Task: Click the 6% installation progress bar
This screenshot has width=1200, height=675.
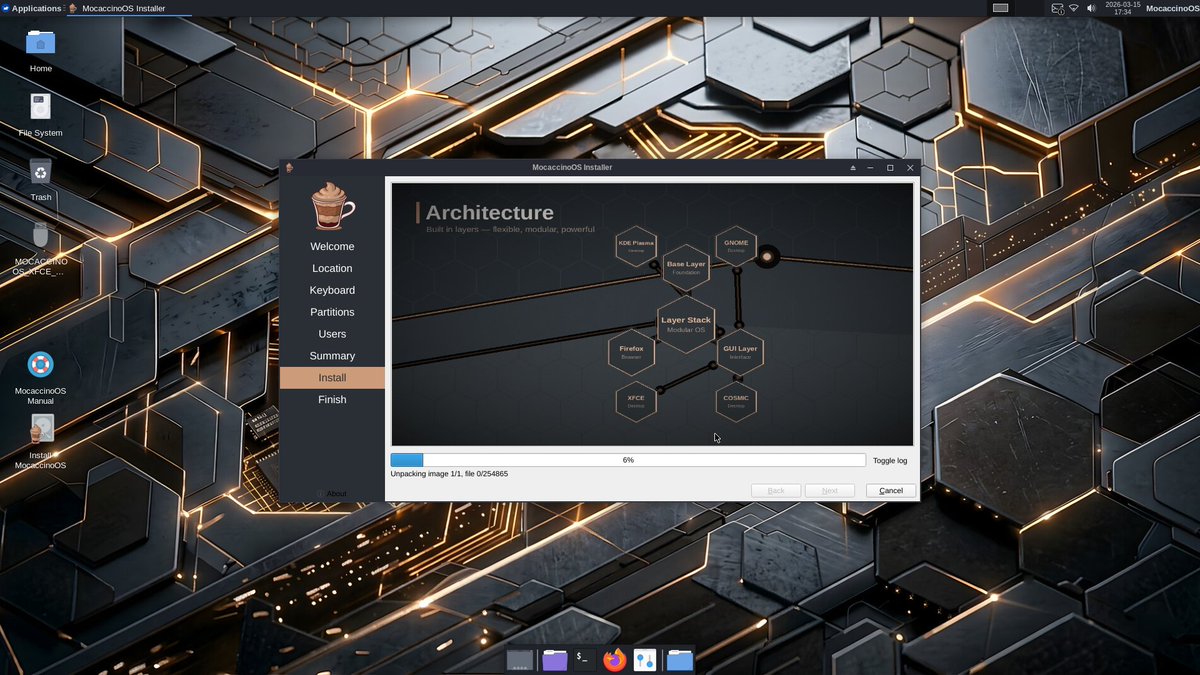Action: coord(628,460)
